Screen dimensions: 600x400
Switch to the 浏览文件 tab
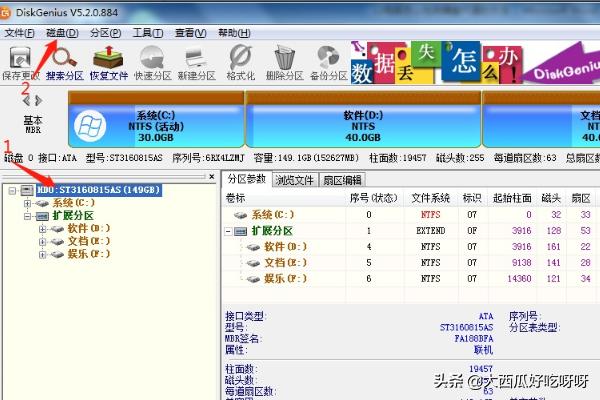[294, 179]
